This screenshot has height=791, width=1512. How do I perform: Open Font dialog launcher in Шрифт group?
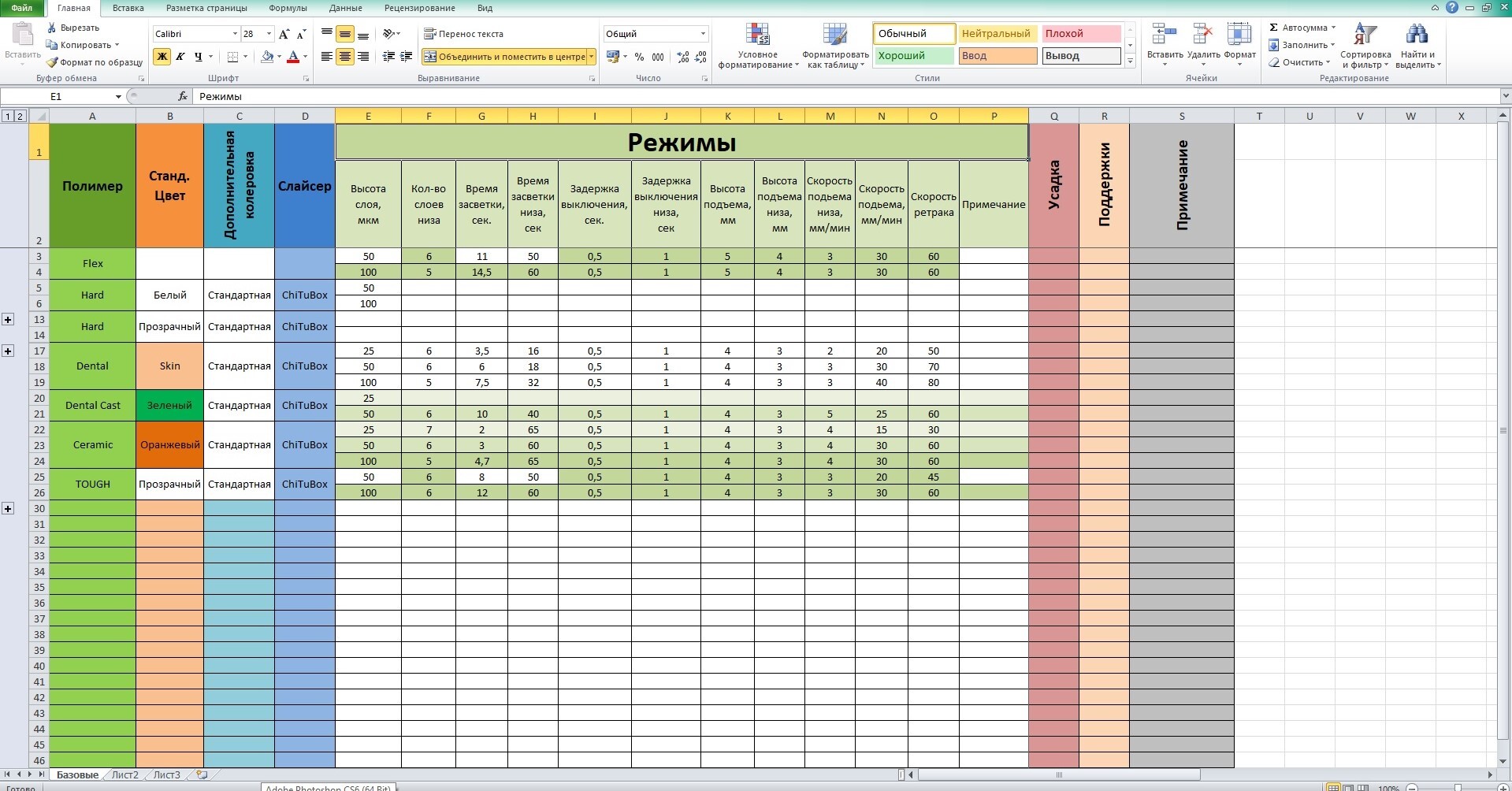[306, 79]
